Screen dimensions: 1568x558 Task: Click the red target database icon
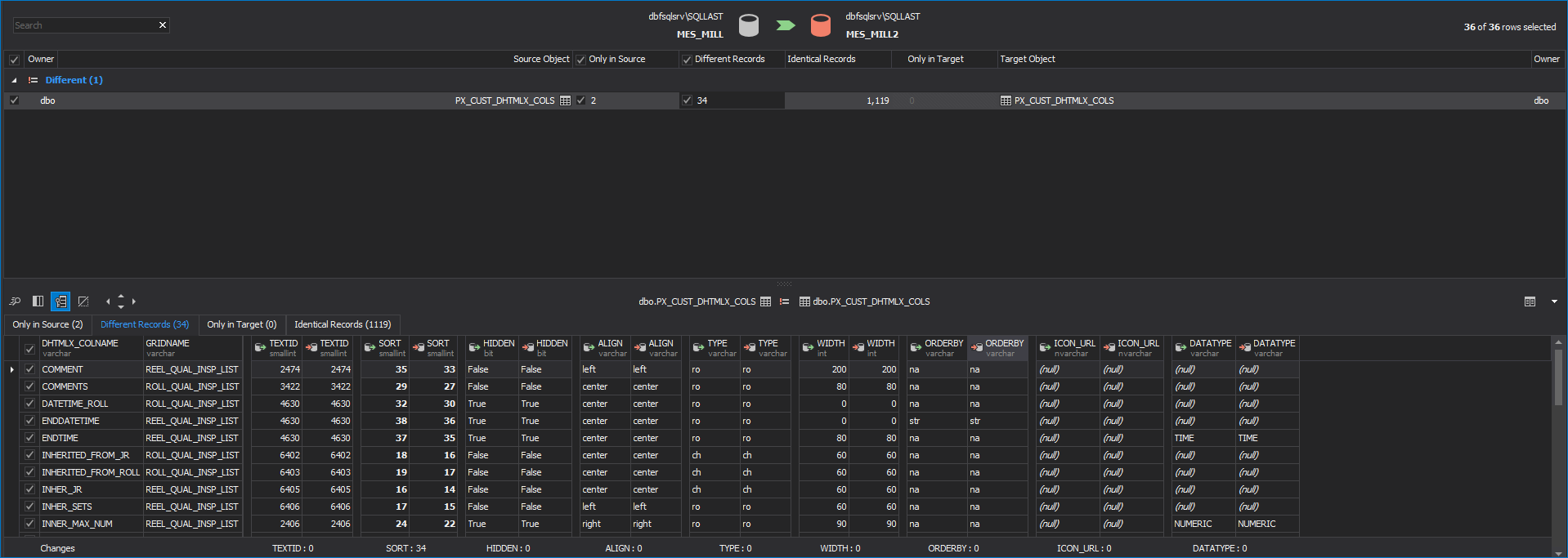pos(820,25)
